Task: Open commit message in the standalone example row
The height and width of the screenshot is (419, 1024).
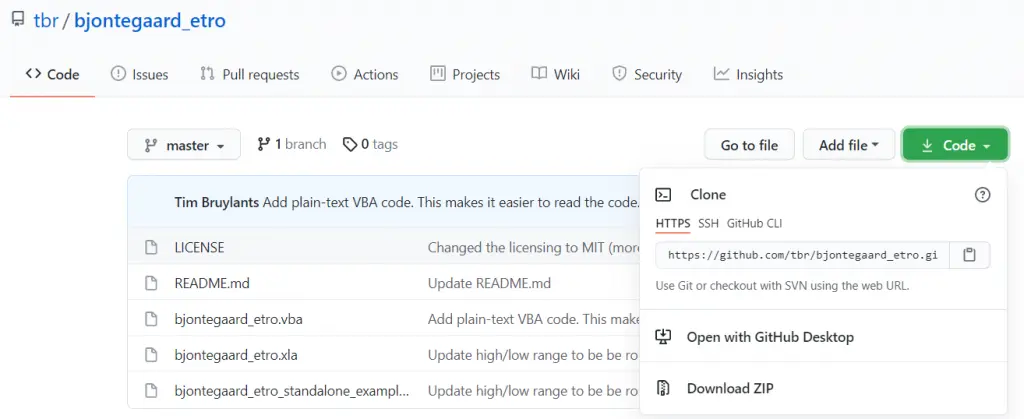Action: [534, 391]
